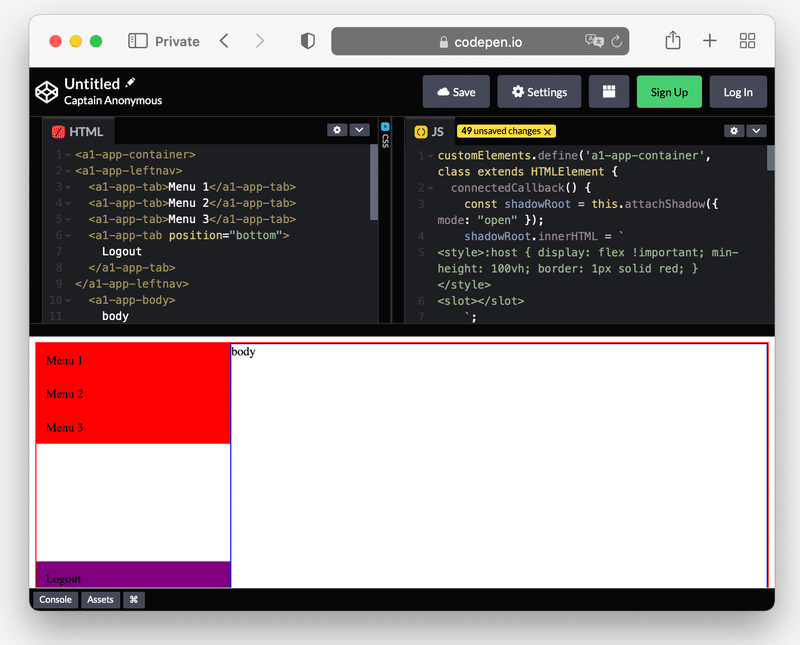Image resolution: width=800 pixels, height=645 pixels.
Task: Open HTML editor settings gear
Action: (337, 130)
